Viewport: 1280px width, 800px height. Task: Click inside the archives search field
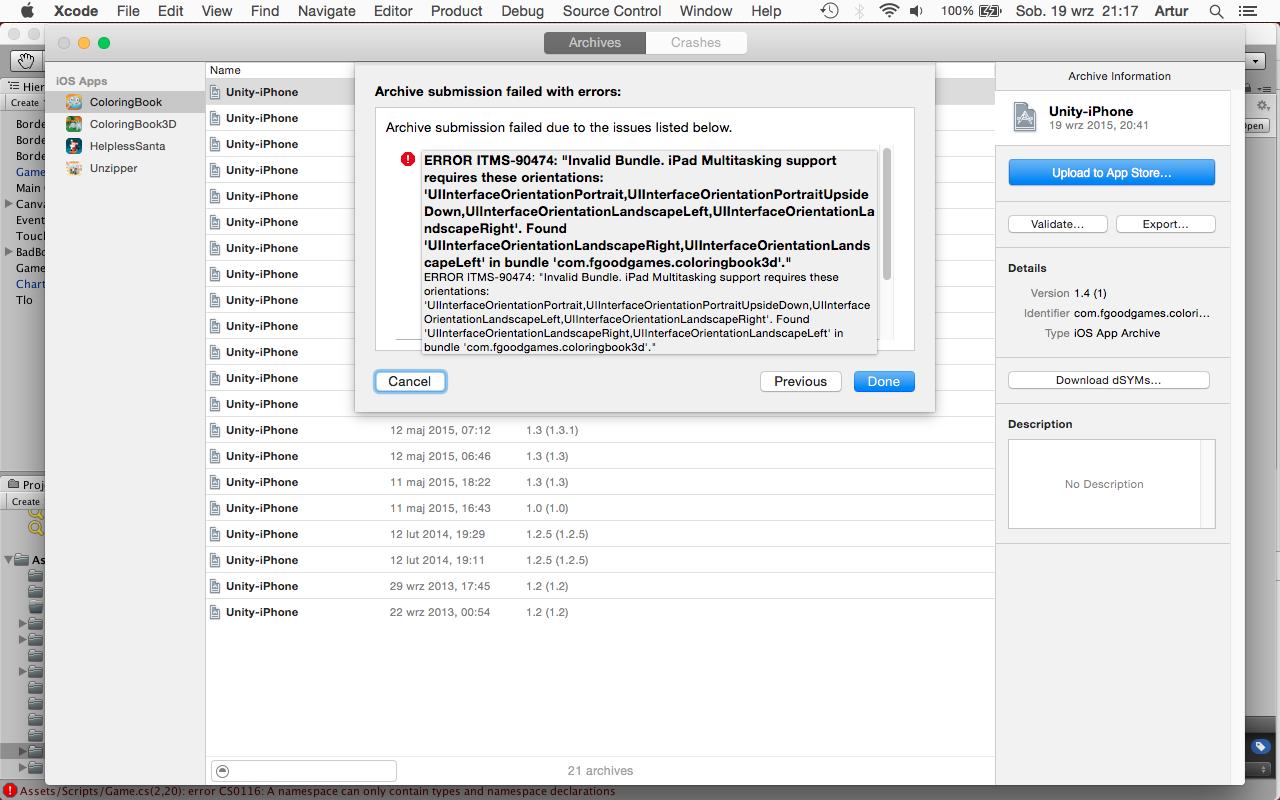pyautogui.click(x=310, y=771)
